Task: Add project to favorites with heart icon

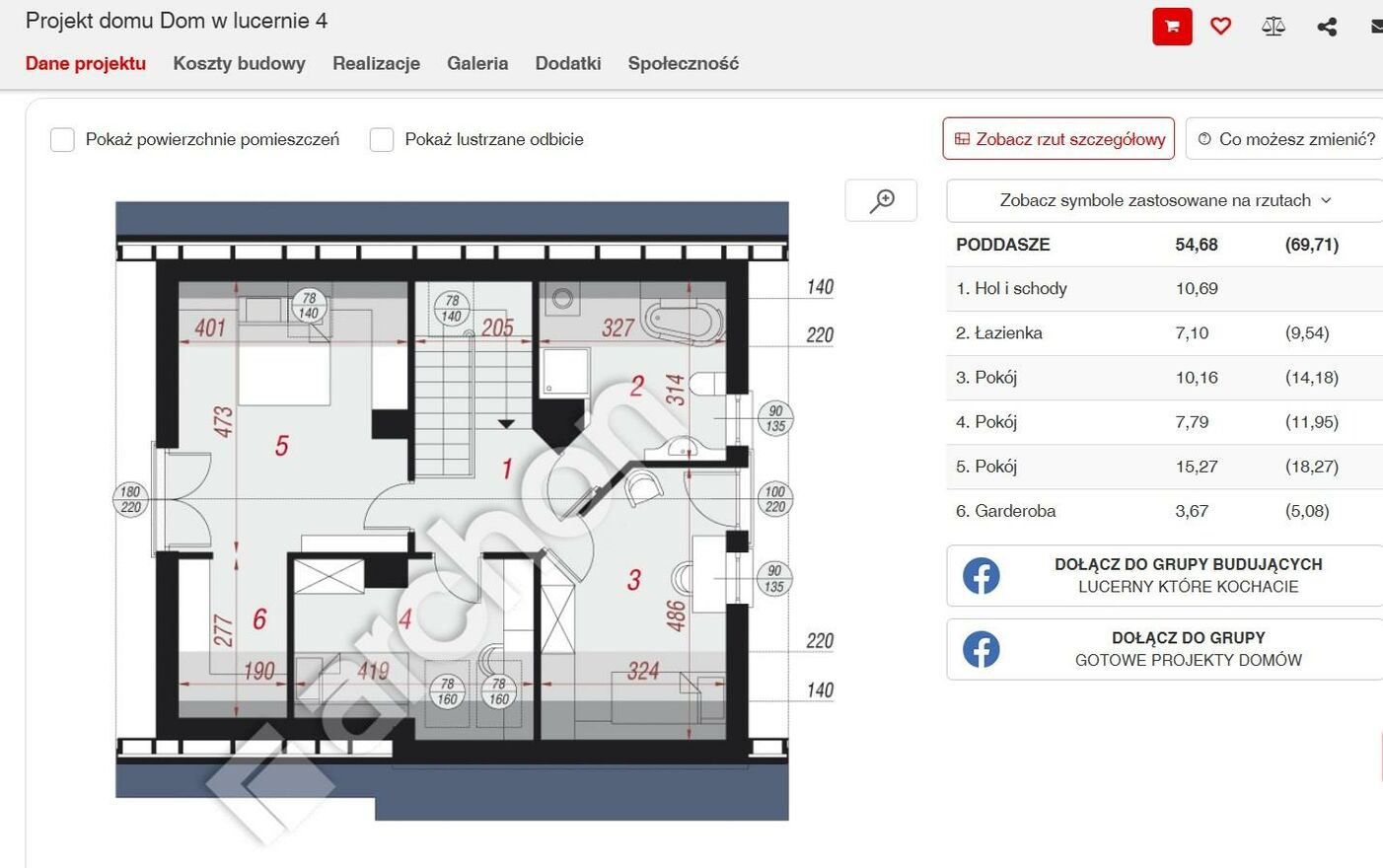Action: tap(1220, 27)
